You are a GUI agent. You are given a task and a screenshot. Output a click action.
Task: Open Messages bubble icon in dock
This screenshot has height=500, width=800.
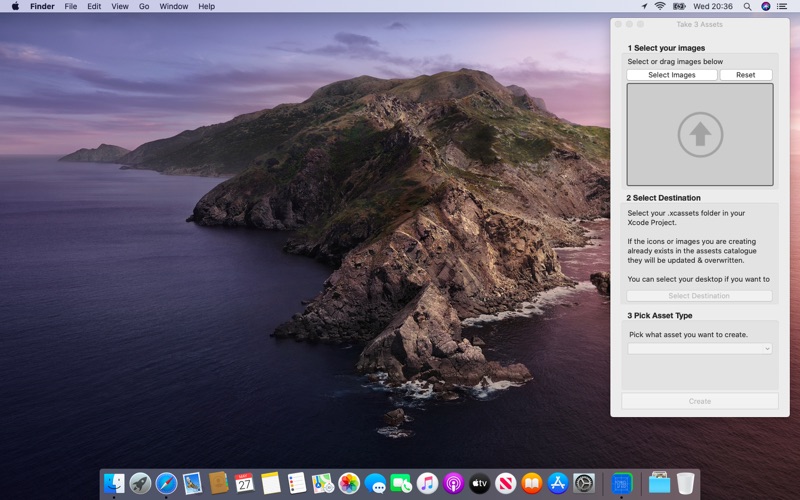[x=375, y=483]
